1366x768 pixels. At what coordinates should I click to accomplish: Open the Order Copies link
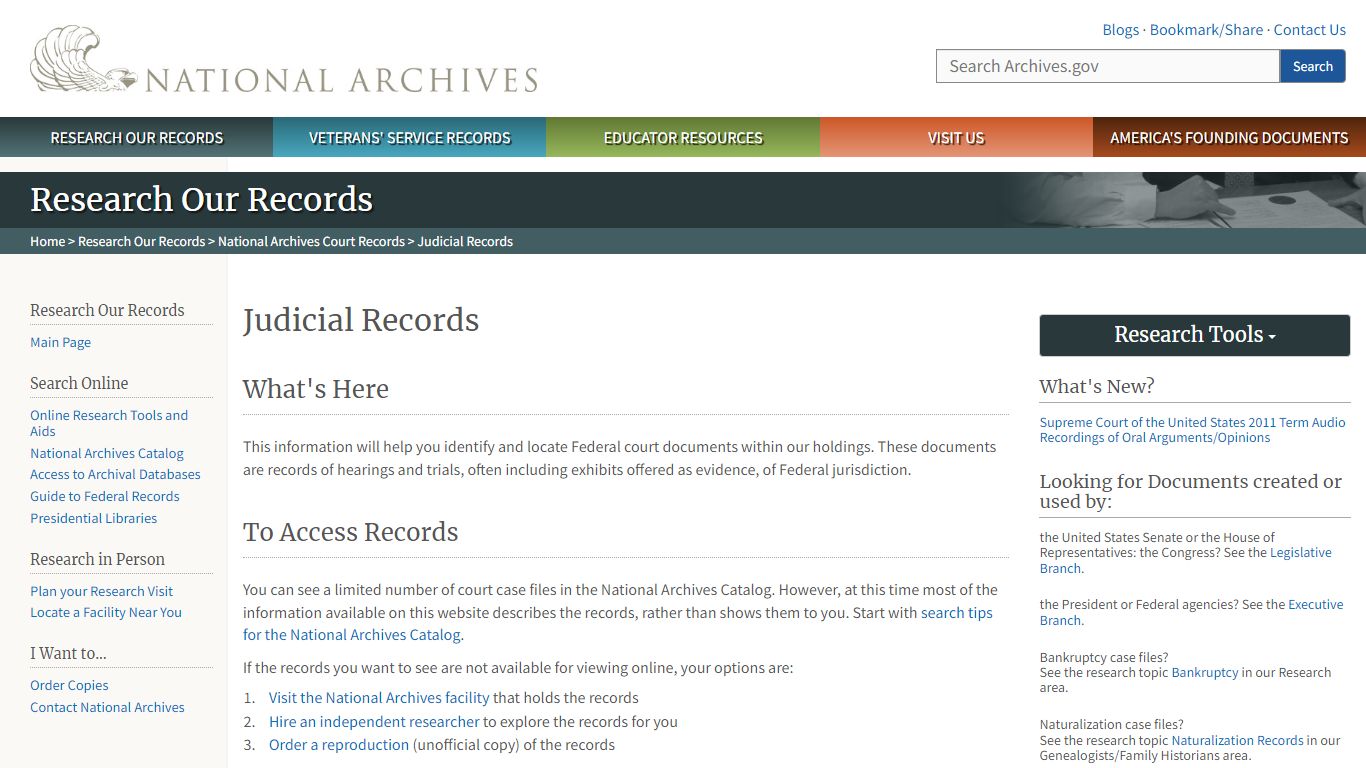69,685
